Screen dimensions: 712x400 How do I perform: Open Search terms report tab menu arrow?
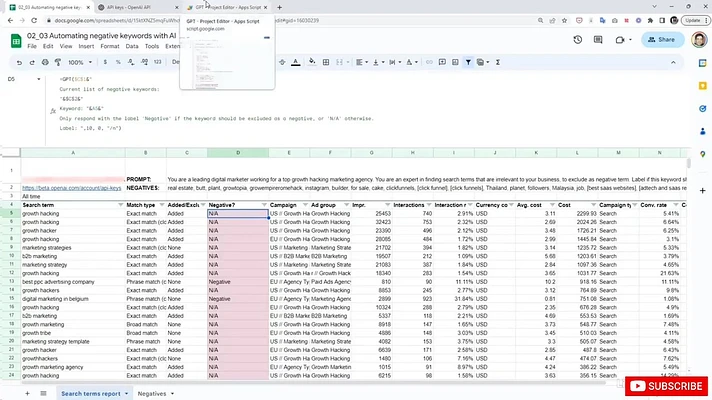tap(126, 394)
